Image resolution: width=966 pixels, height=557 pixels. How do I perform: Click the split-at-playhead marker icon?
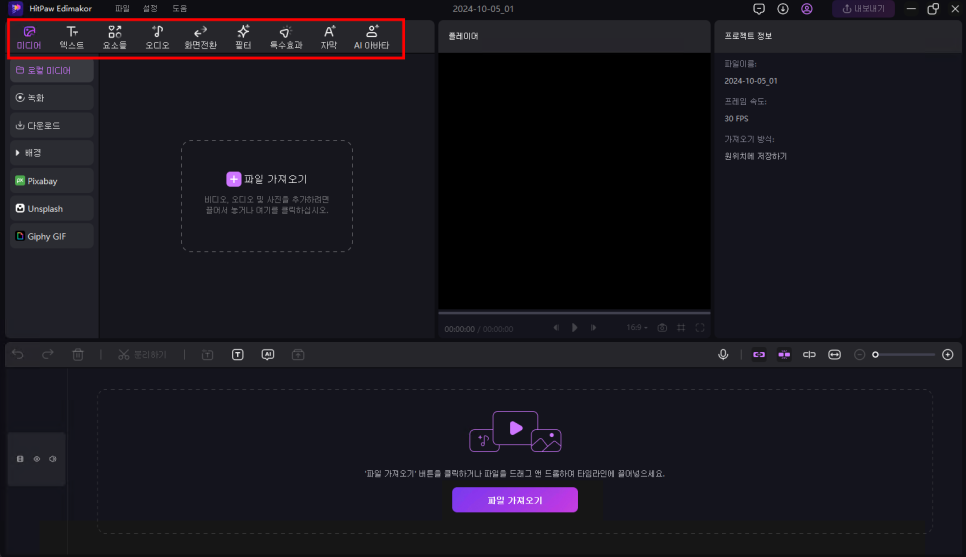(810, 355)
